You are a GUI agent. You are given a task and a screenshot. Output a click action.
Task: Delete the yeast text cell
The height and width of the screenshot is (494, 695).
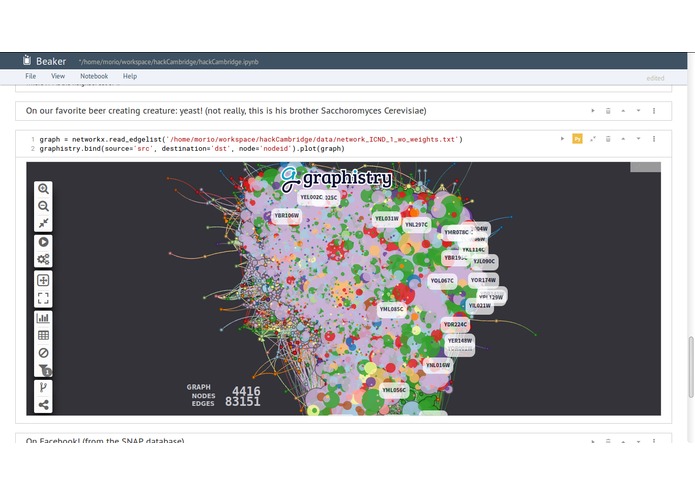[608, 111]
